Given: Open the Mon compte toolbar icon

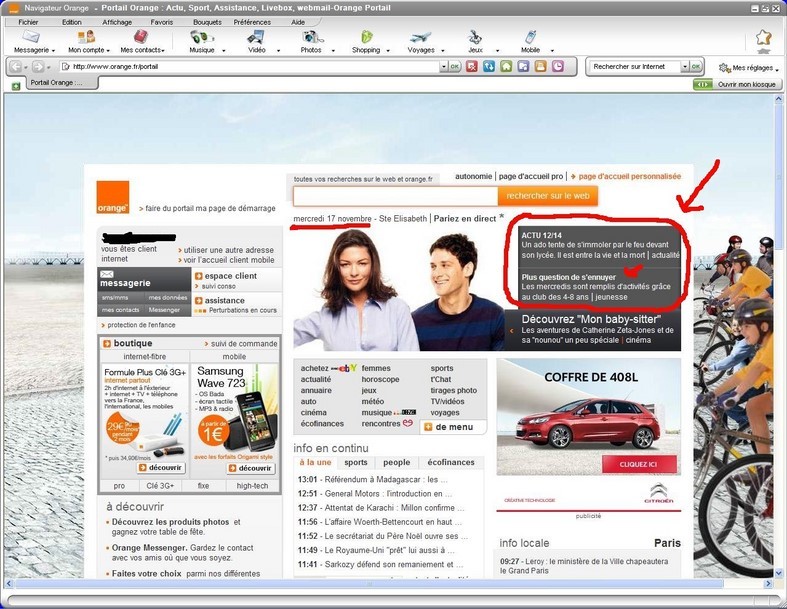Looking at the screenshot, I should (x=86, y=37).
